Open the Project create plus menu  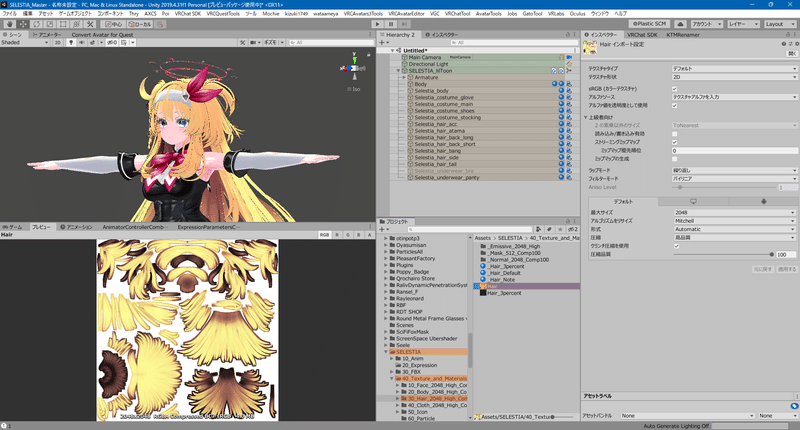point(383,230)
